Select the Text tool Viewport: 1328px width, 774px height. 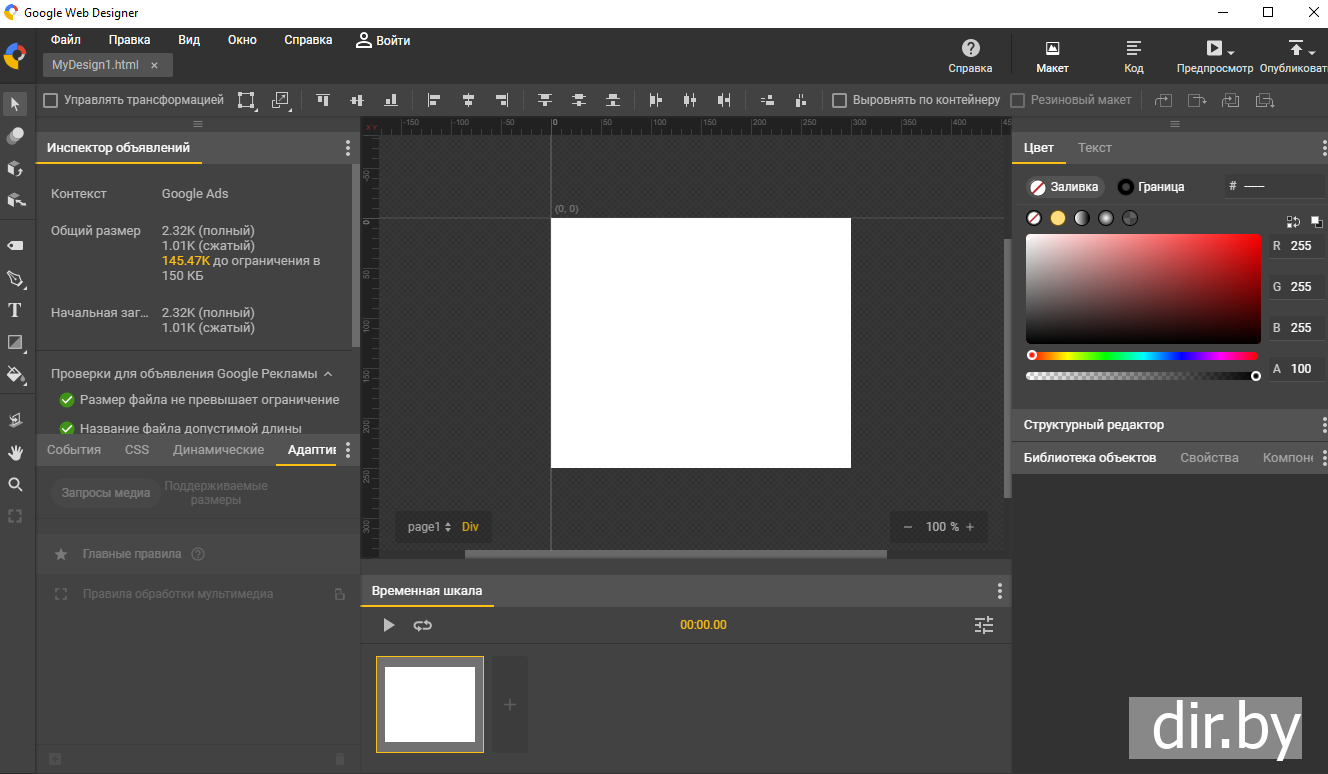[15, 310]
